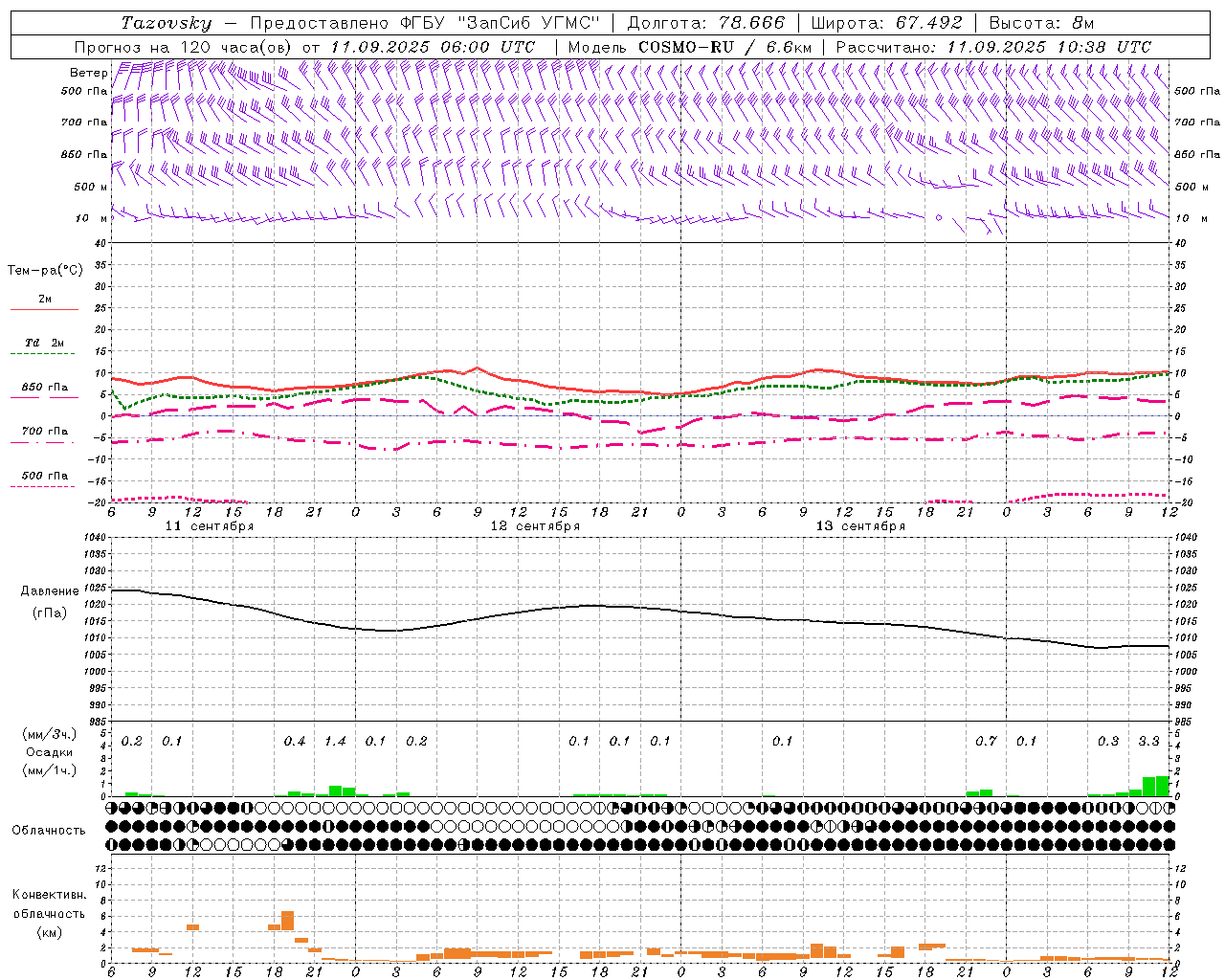This screenshot has width=1225, height=980.
Task: Click the computed time Рассчитано: 11.09.2025 10:38 UTC
Action: [x=993, y=47]
